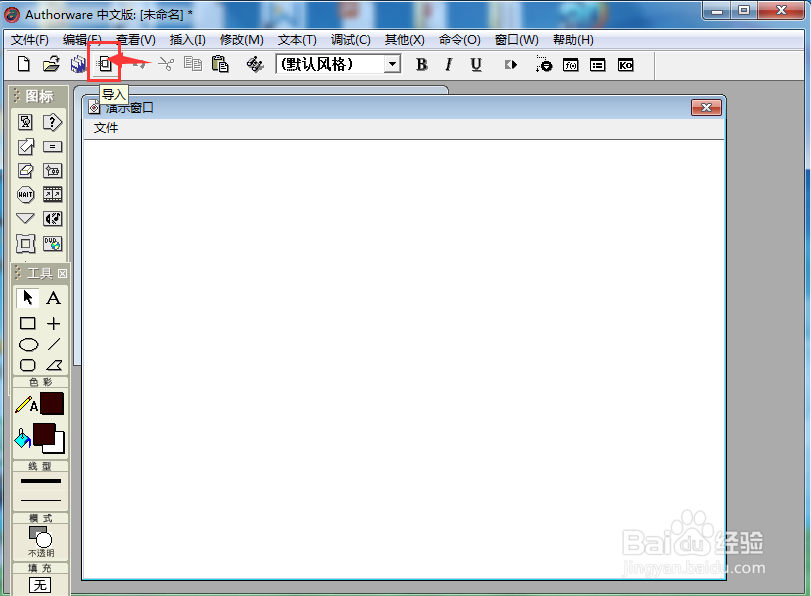Select the Rectangle drawing tool

pos(27,323)
